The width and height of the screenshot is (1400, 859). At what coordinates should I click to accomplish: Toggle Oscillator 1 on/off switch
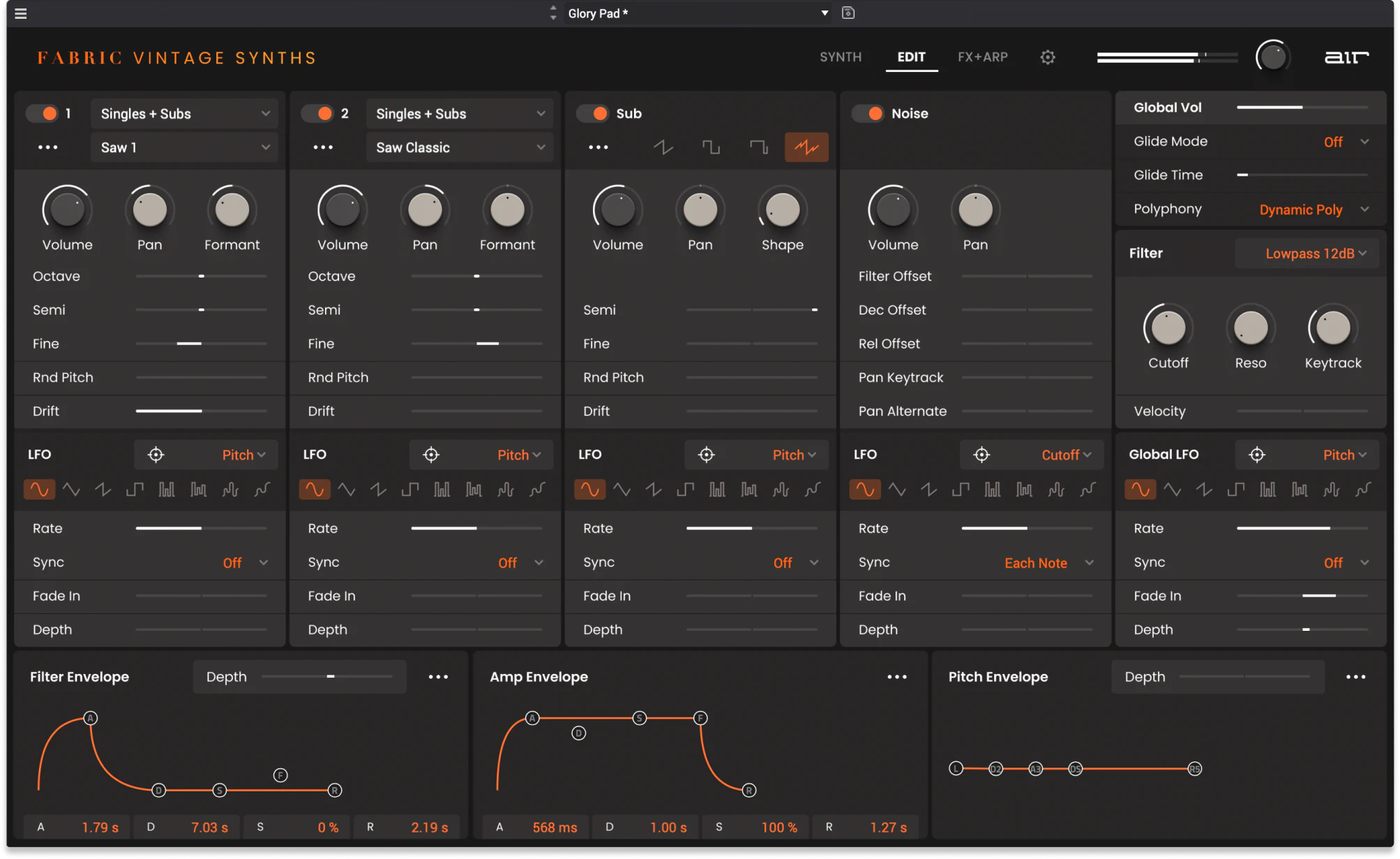click(43, 113)
